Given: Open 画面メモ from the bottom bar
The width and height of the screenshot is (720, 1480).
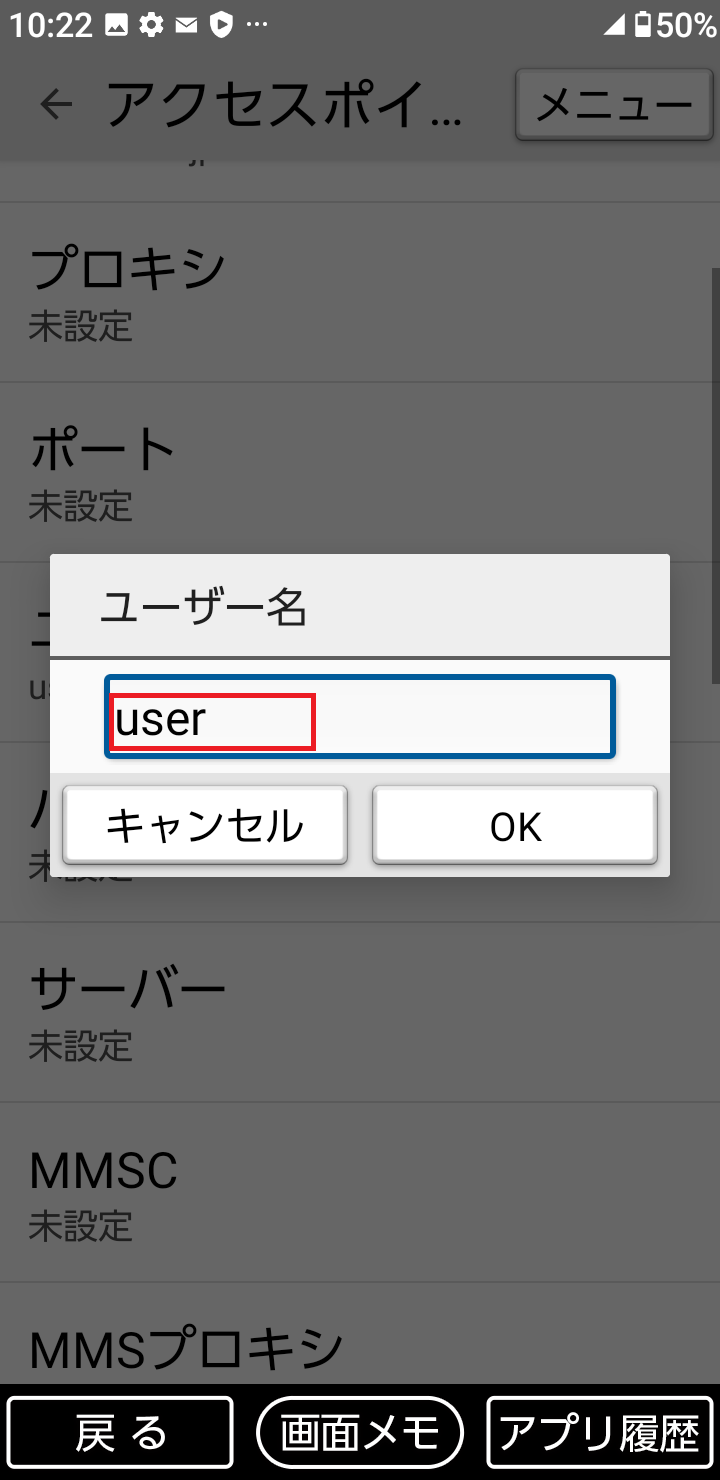Looking at the screenshot, I should (x=360, y=1431).
